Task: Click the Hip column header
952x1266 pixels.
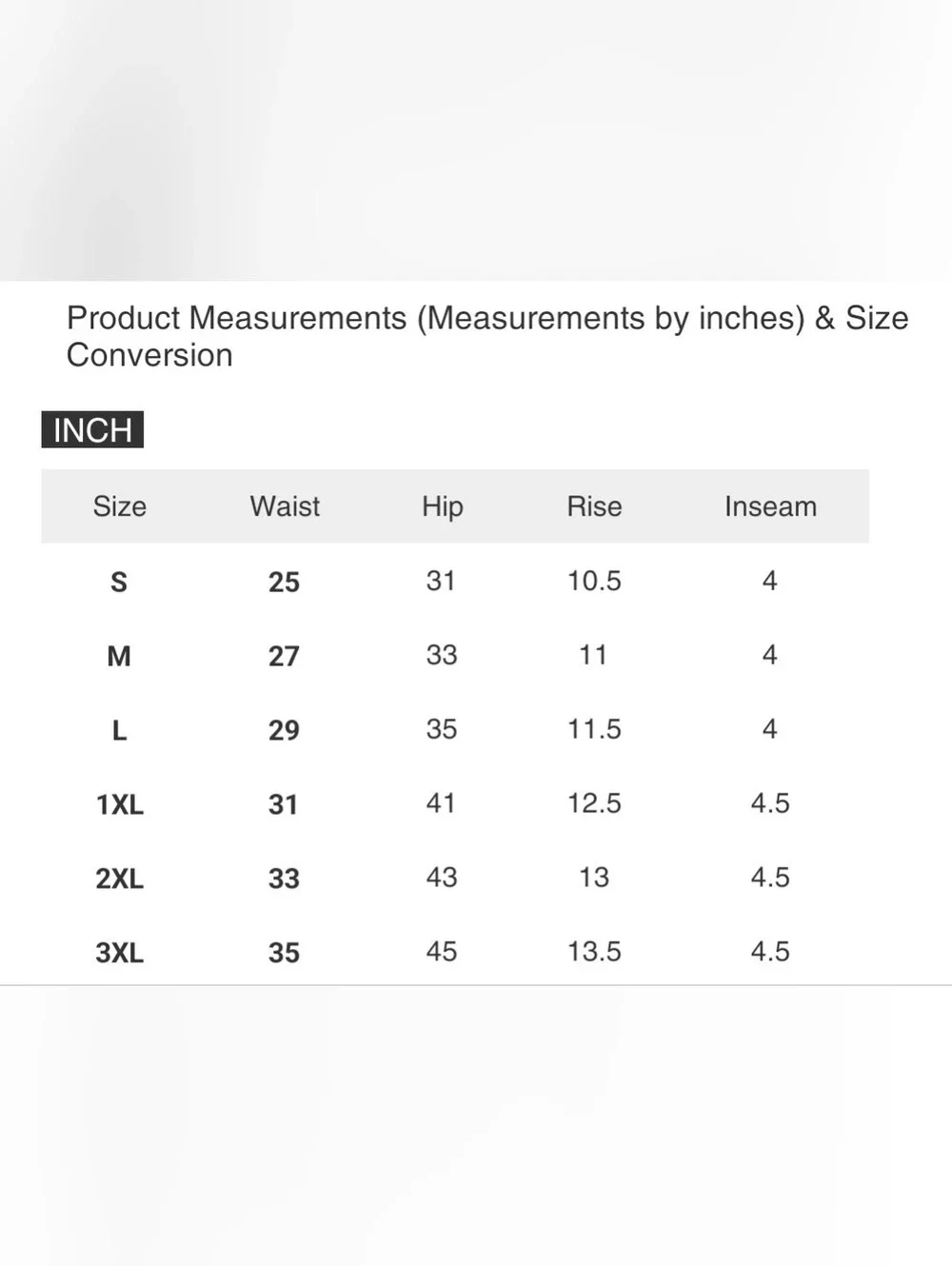Action: pyautogui.click(x=443, y=506)
